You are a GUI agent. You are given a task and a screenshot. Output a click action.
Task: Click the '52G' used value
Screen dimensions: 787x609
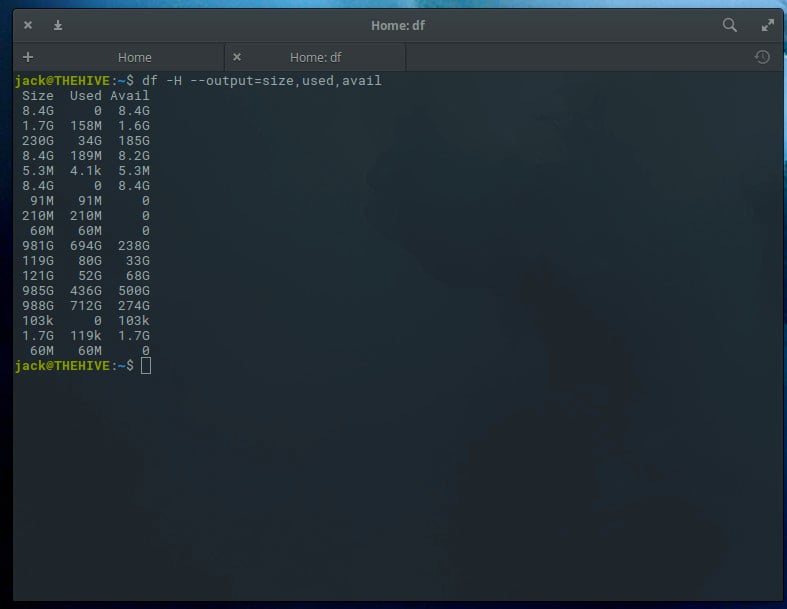tap(89, 276)
